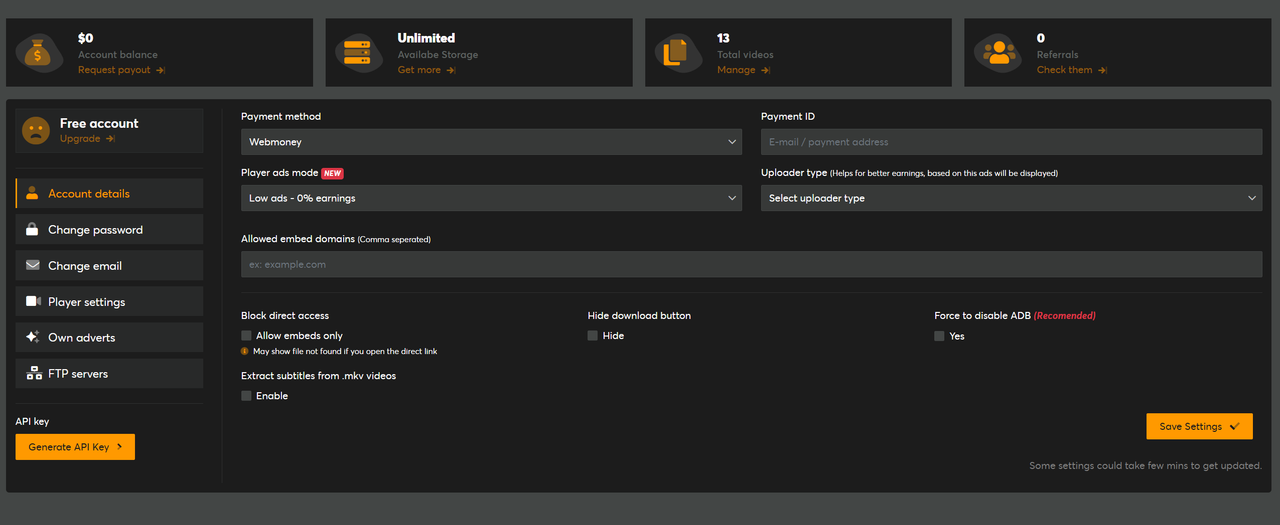Enable extract subtitles from .mkv checkbox
The height and width of the screenshot is (525, 1280).
[x=246, y=396]
